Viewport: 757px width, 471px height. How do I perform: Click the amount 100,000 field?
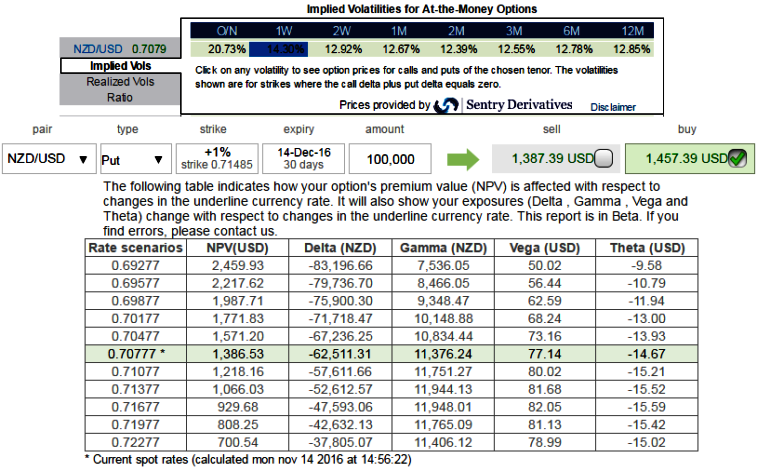[390, 159]
